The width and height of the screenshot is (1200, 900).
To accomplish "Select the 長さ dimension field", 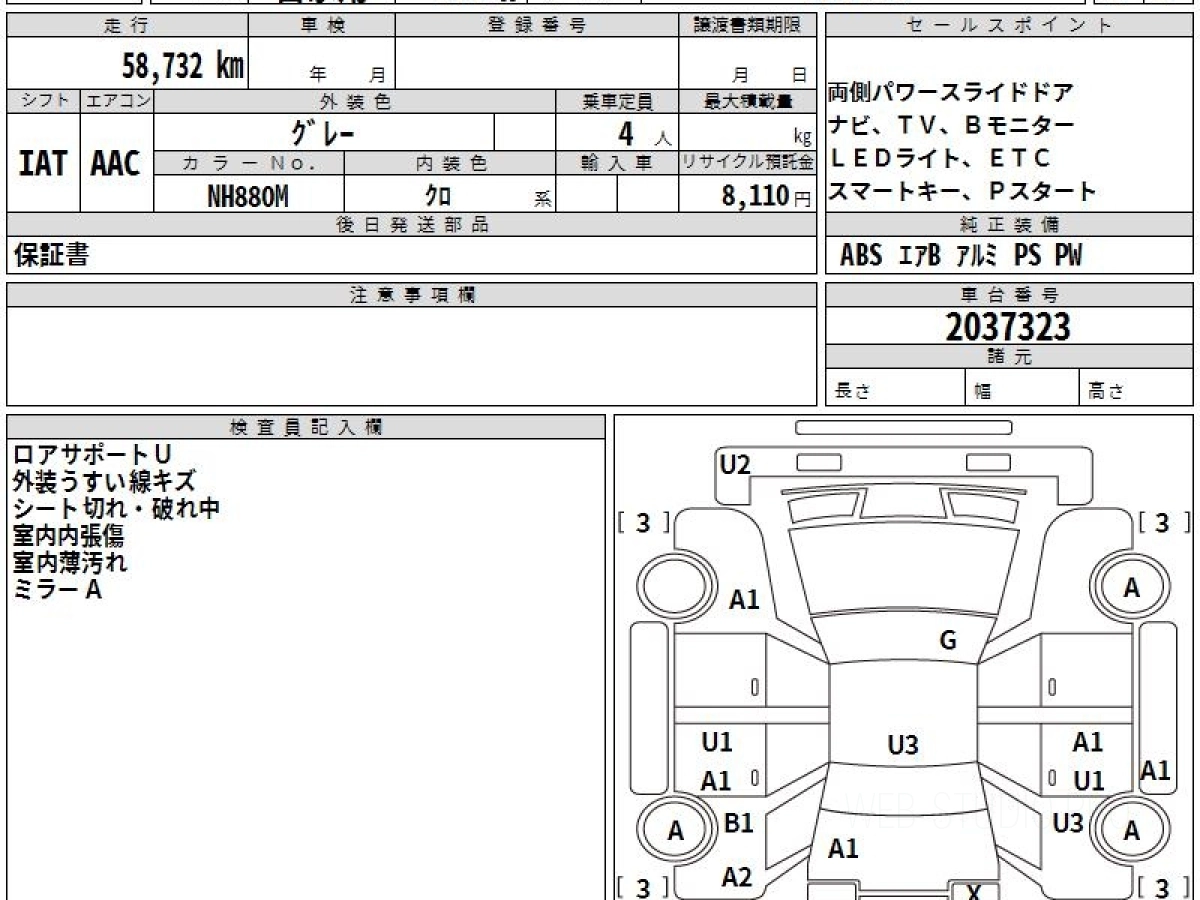I will point(895,388).
